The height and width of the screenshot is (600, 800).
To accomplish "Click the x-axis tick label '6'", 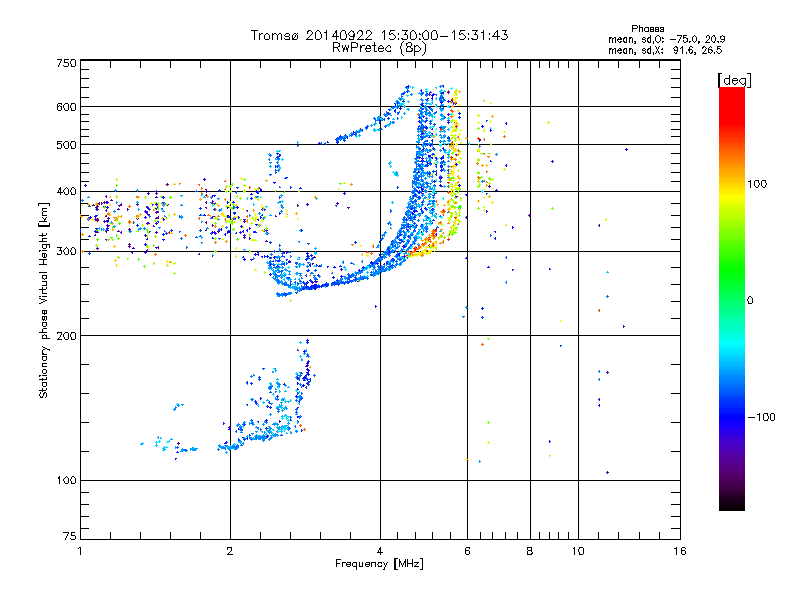I will pyautogui.click(x=467, y=551).
